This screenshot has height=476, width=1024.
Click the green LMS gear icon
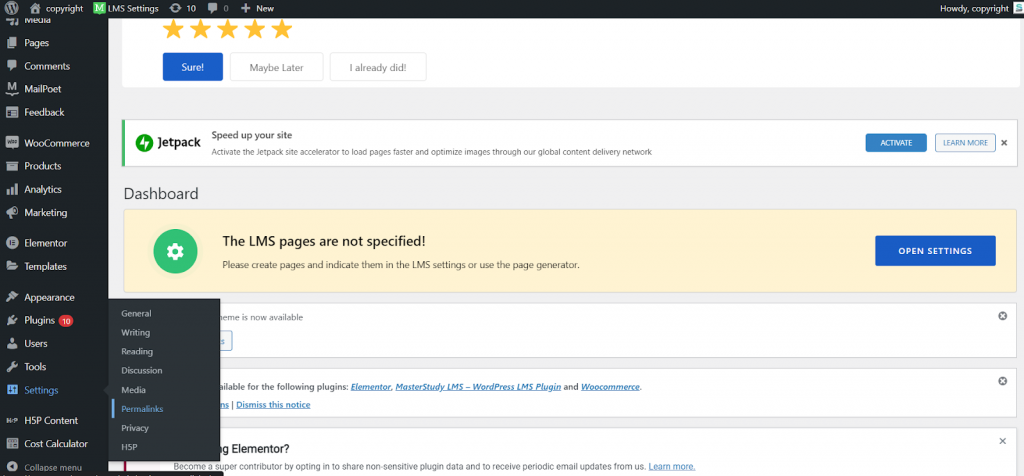point(175,251)
